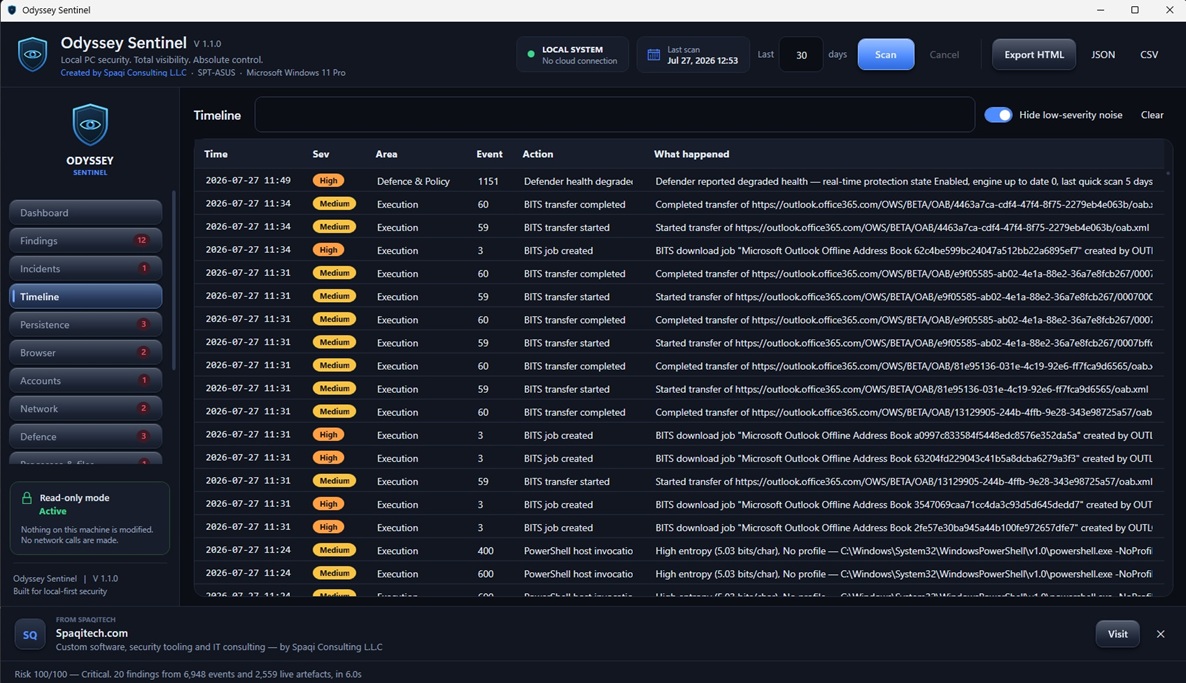Screen dimensions: 1186x683
Task: Click the Odyssey eye-shield logo in sidebar
Action: [x=90, y=125]
